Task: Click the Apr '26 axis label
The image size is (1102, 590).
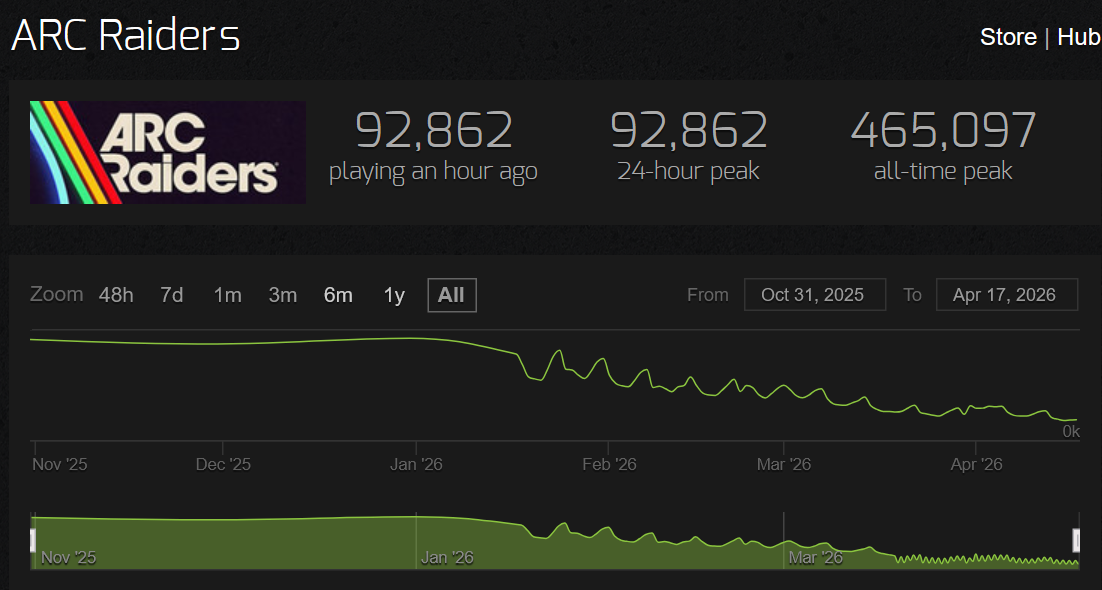Action: tap(976, 464)
